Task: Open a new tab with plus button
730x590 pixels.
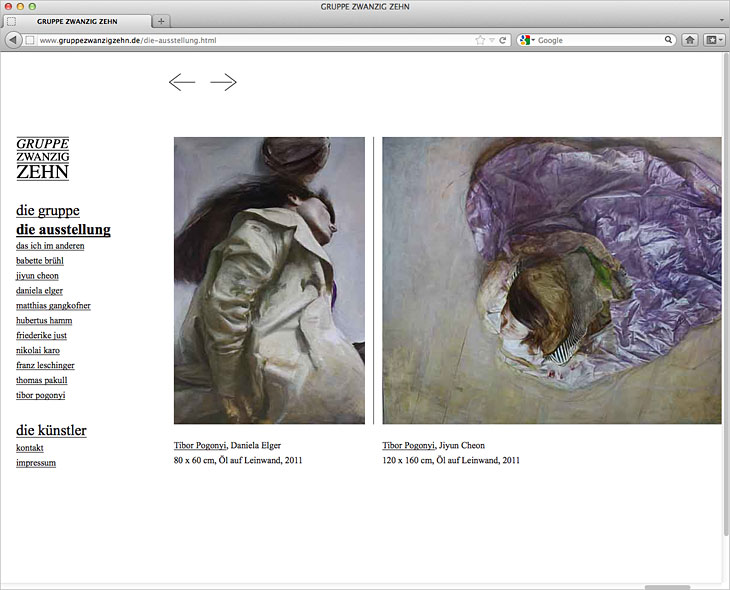Action: 161,21
